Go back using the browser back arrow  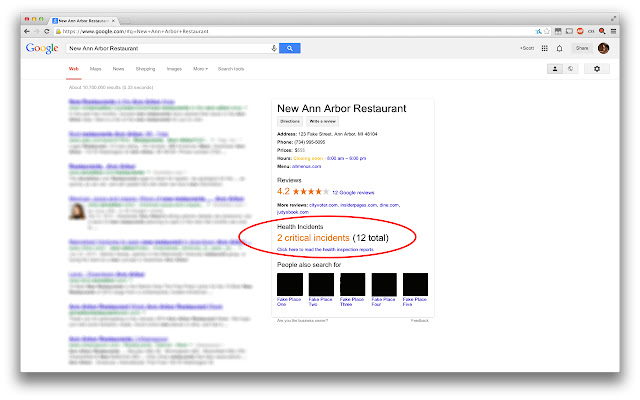coord(27,31)
